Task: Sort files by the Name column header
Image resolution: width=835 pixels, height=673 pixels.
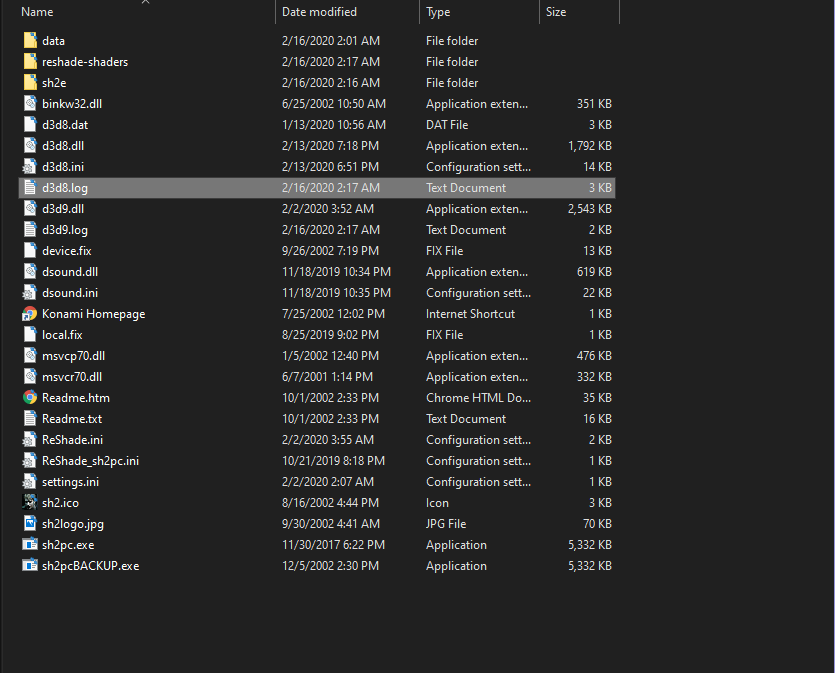Action: click(37, 12)
